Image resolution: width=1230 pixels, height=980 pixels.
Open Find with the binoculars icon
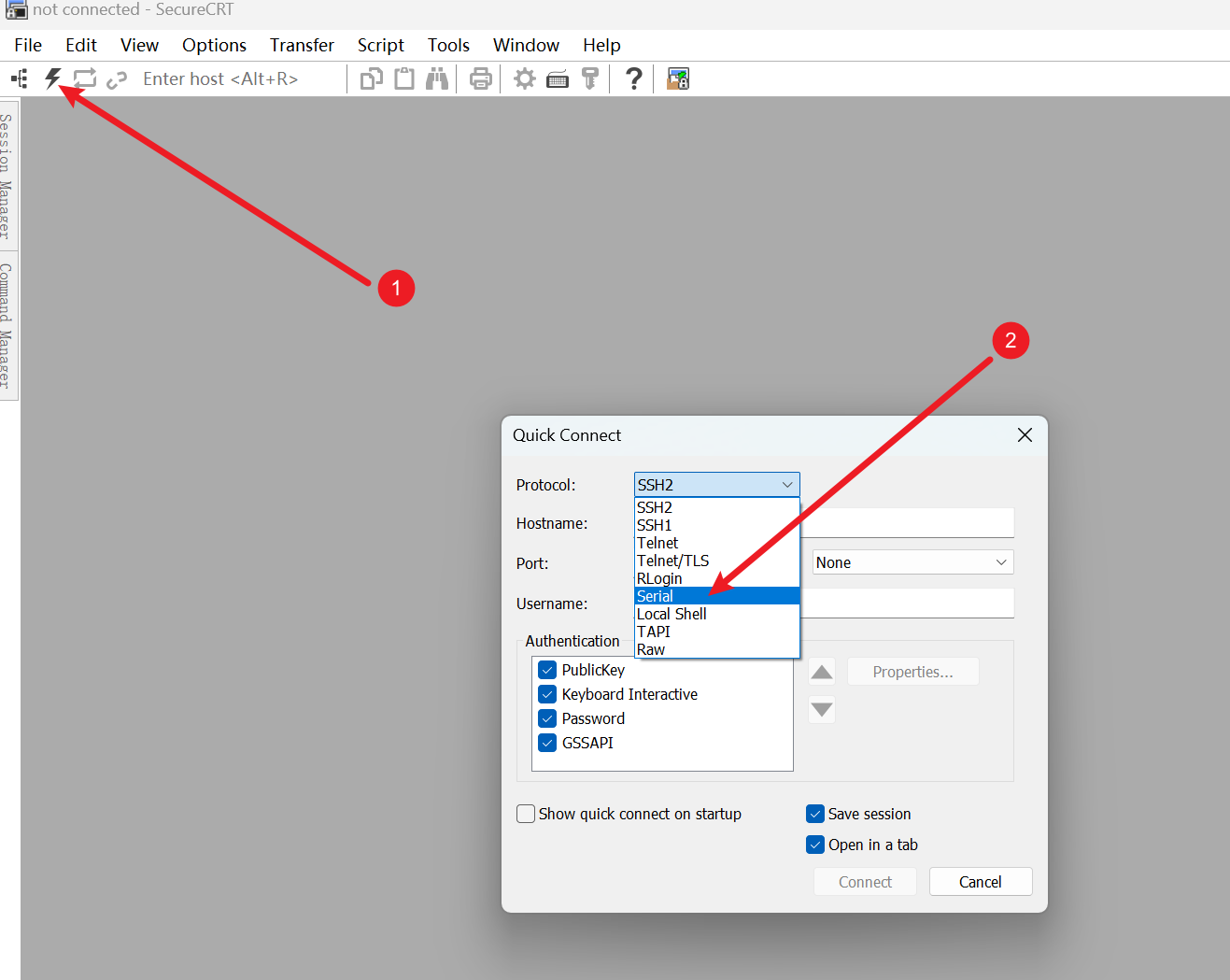pyautogui.click(x=437, y=79)
